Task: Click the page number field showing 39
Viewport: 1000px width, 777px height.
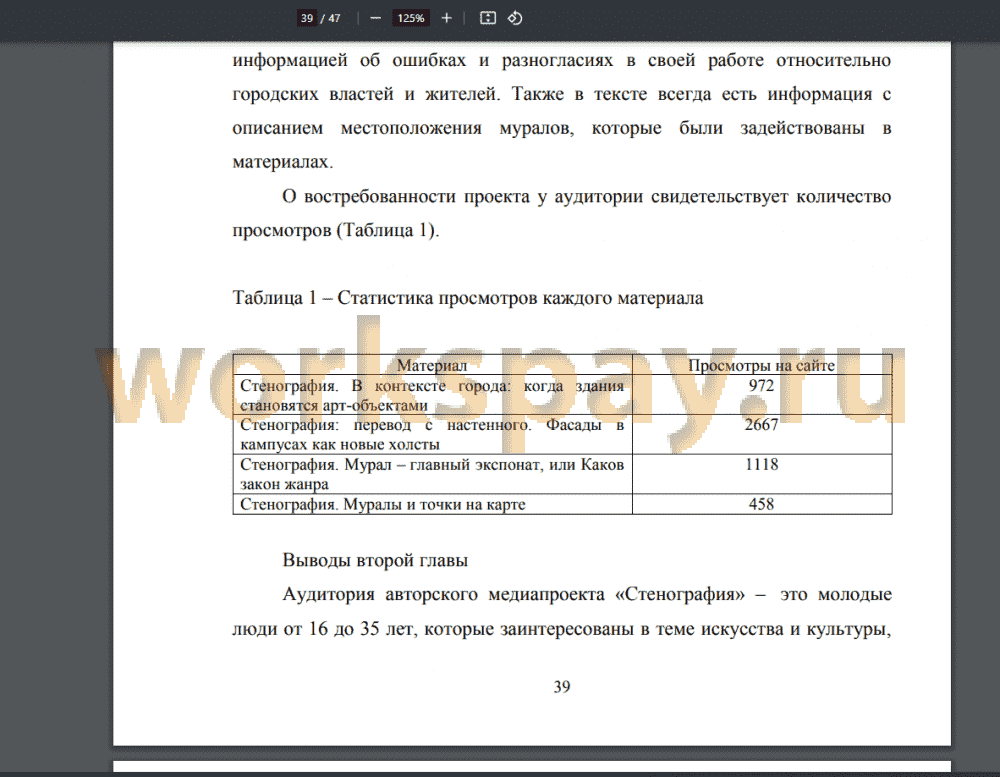Action: [x=307, y=18]
